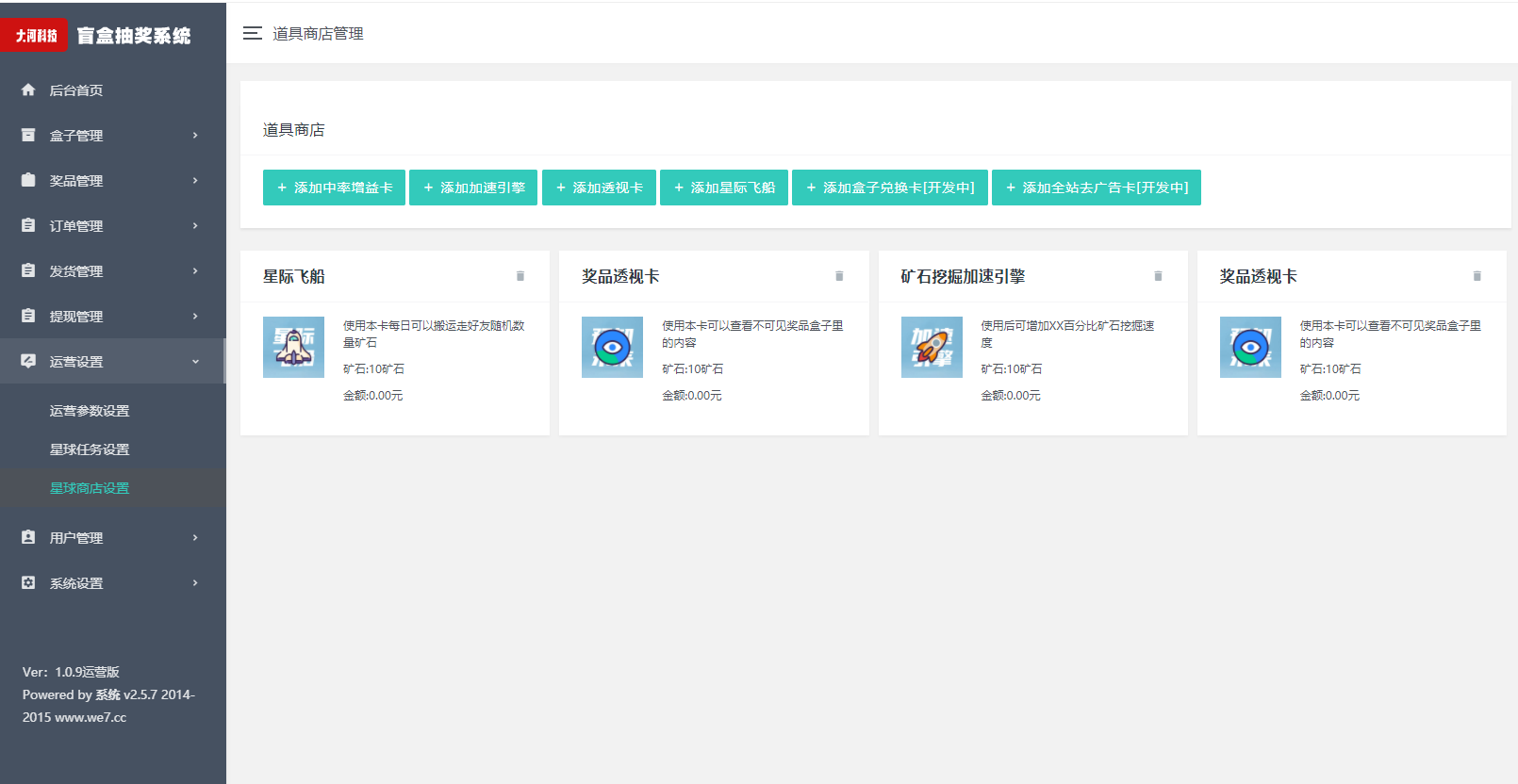The width and height of the screenshot is (1518, 784).
Task: Open the active 星球商店设置 menu item
Action: 90,488
